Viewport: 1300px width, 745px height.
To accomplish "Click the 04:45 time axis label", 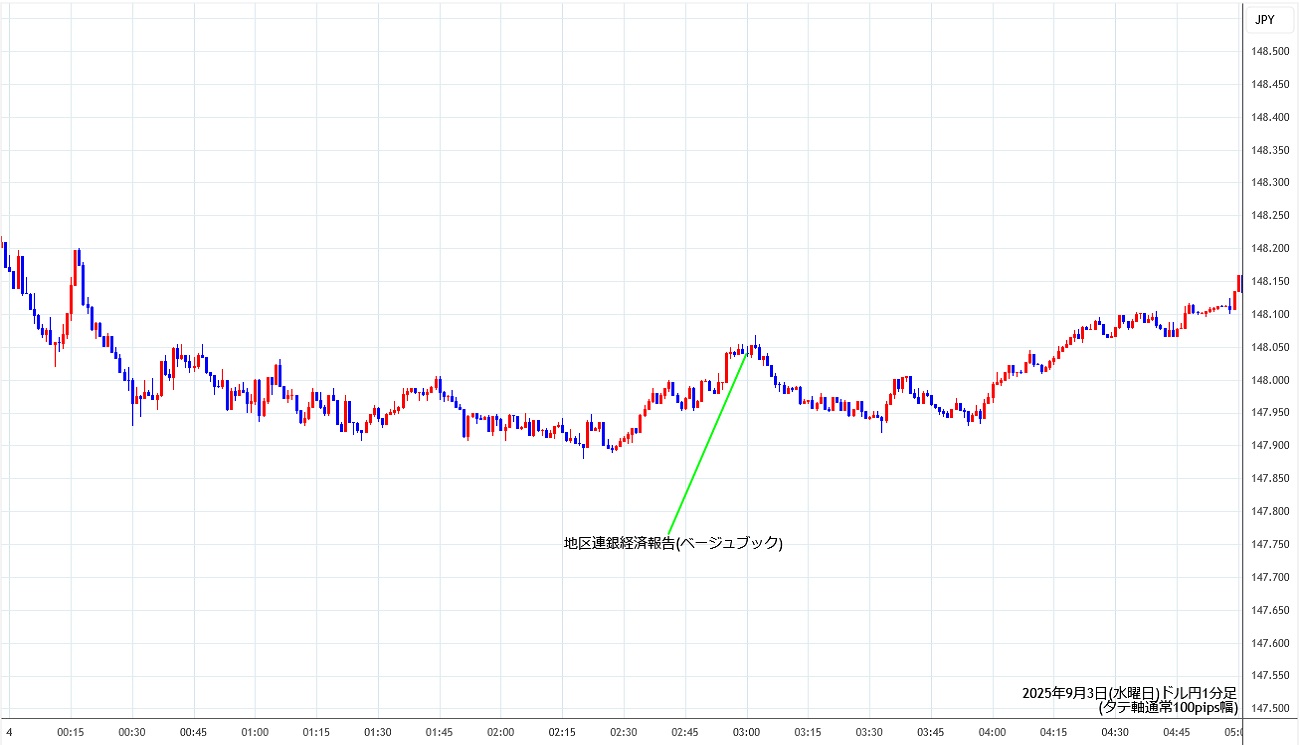I will pos(1177,733).
